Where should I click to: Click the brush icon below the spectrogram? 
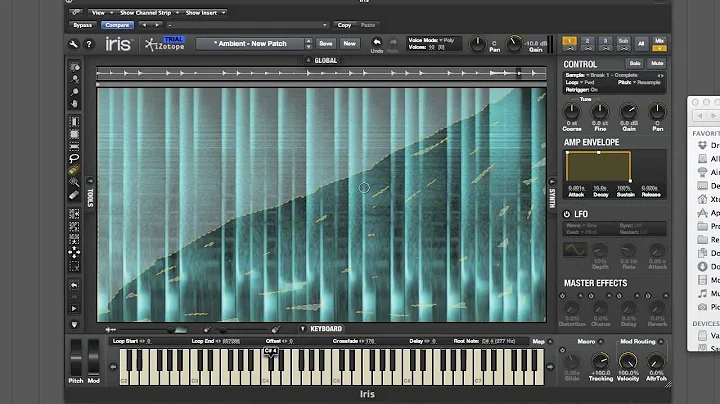pyautogui.click(x=276, y=329)
